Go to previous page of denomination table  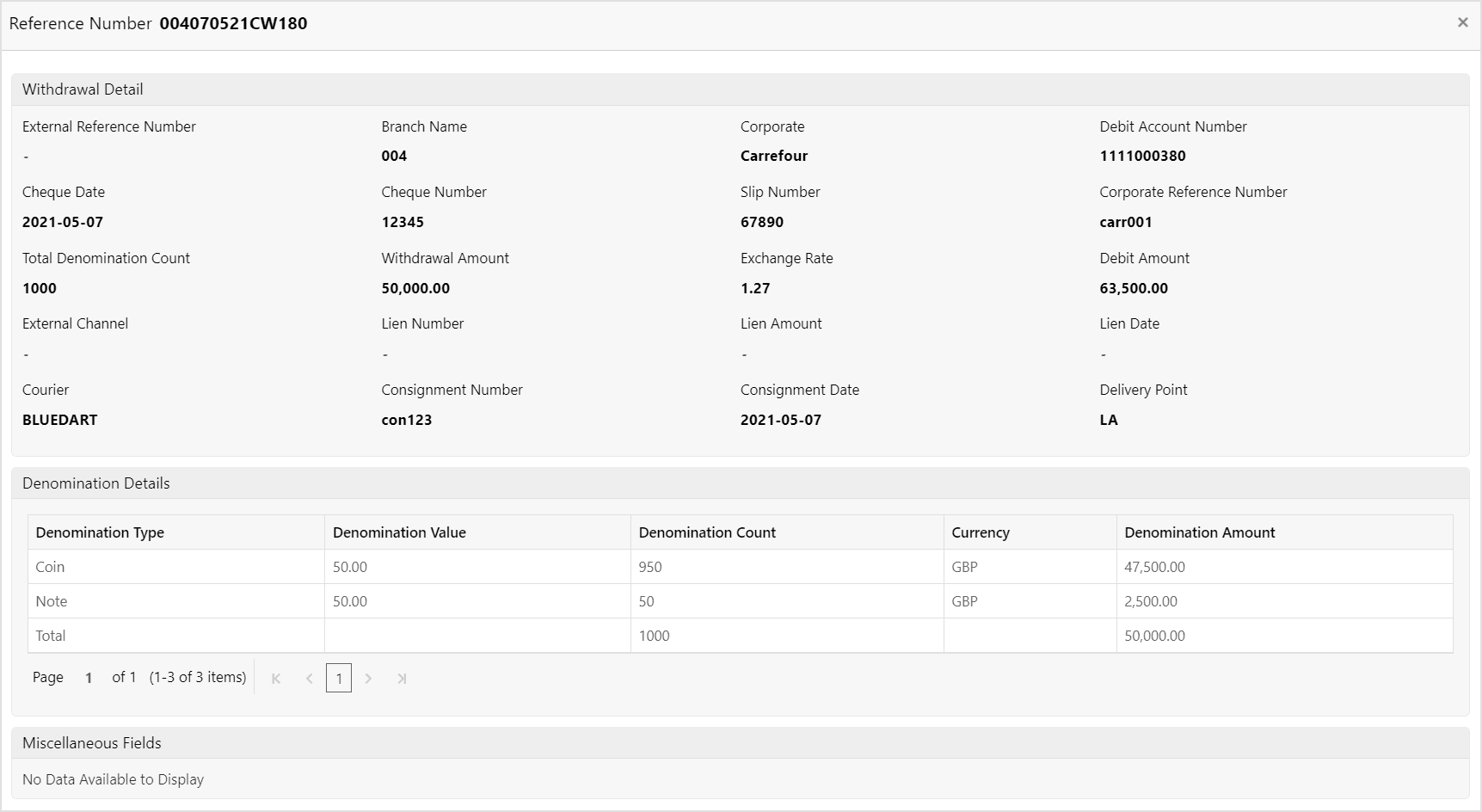309,679
